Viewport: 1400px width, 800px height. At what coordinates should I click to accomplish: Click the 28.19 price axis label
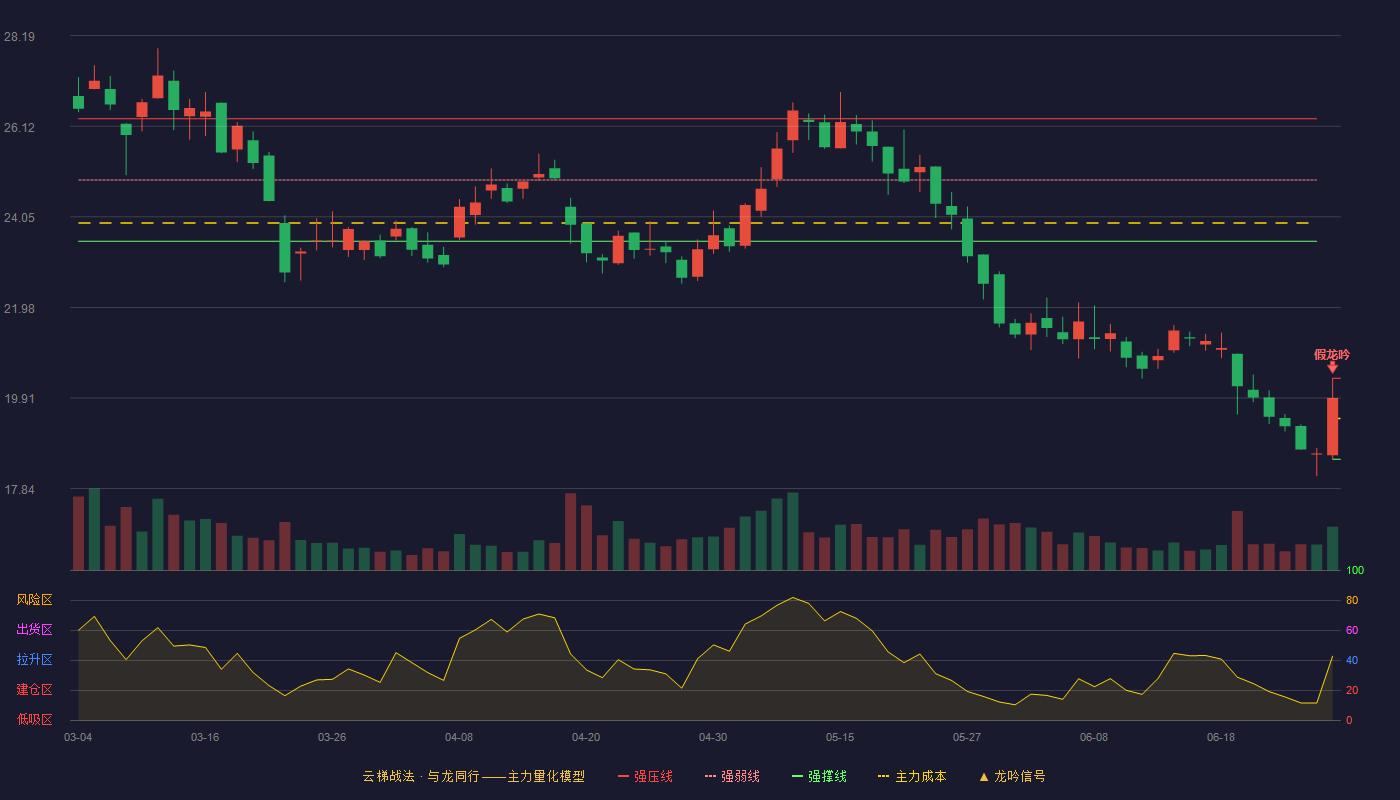[x=19, y=37]
